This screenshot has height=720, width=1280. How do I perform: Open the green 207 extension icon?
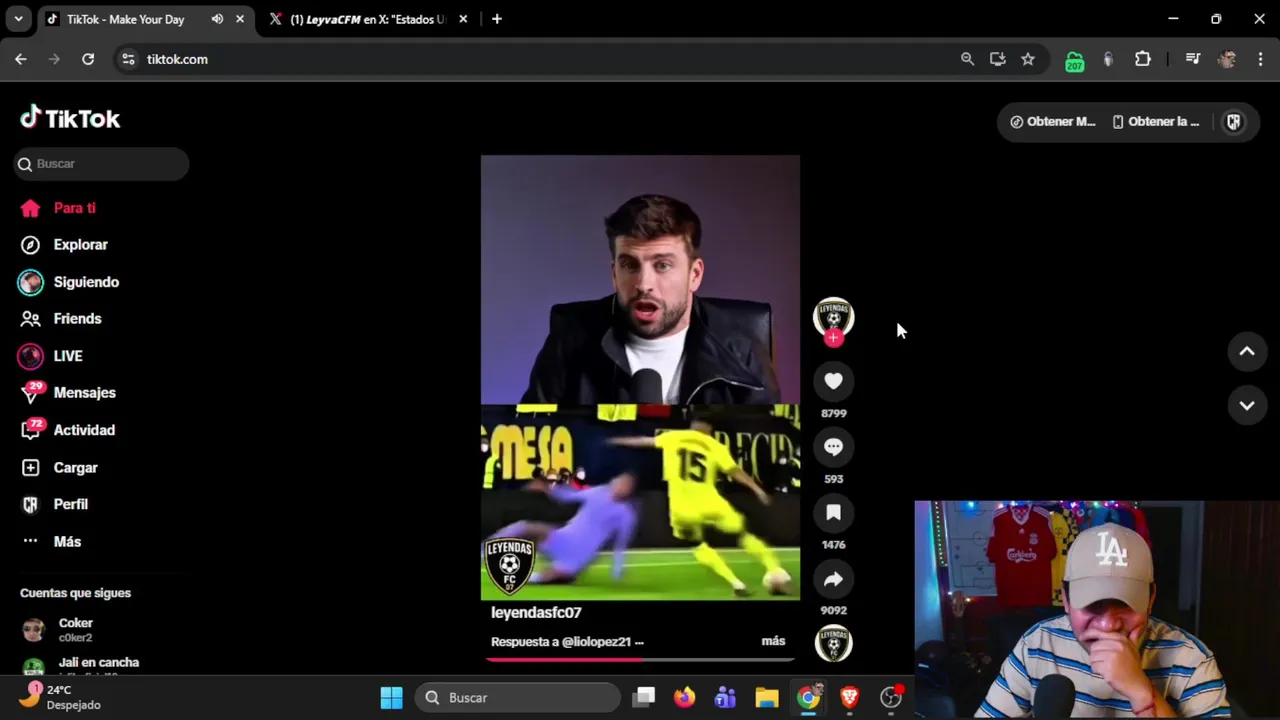pyautogui.click(x=1074, y=60)
